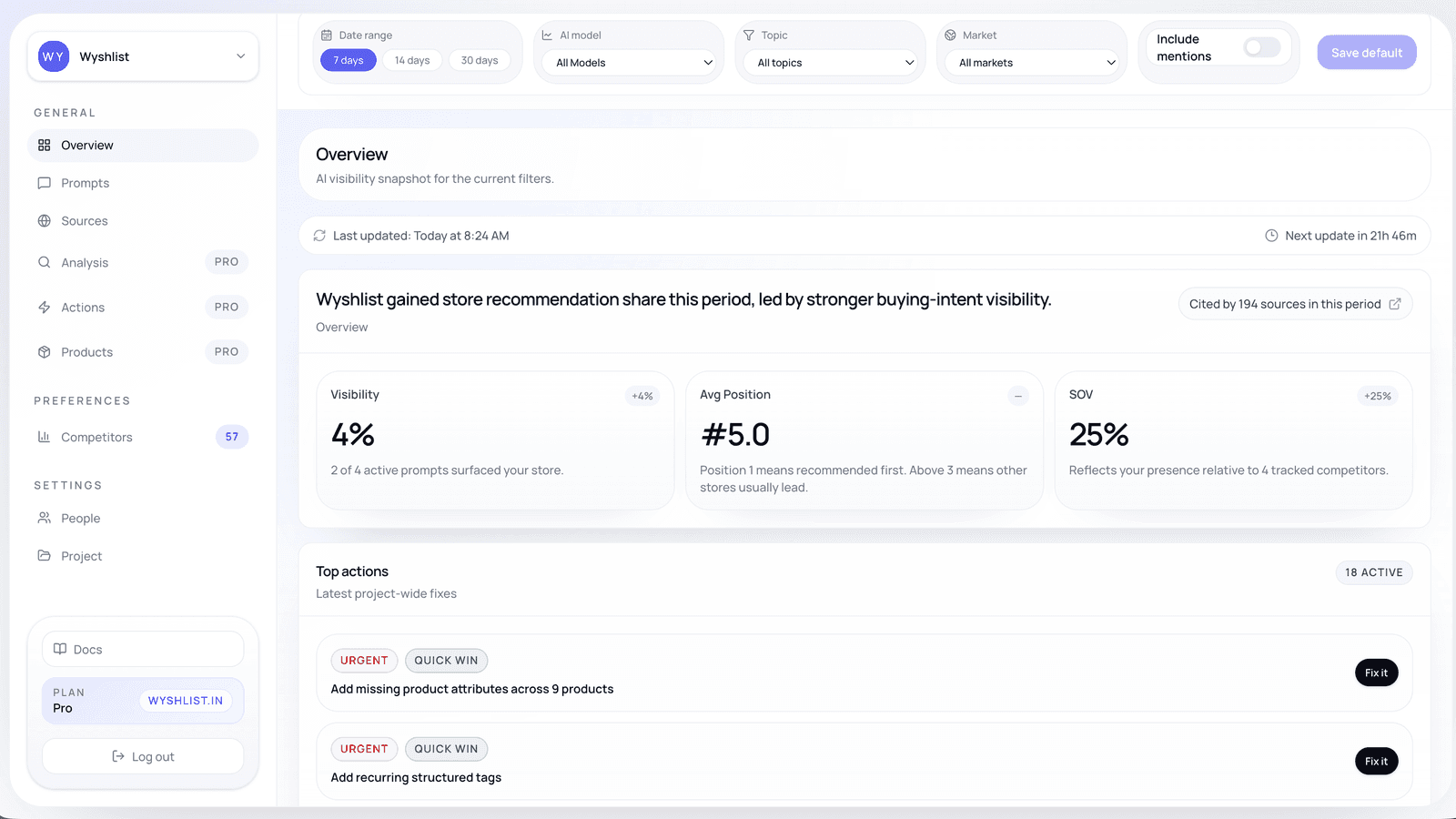Click the '#5.0' Avg Position value

[735, 435]
